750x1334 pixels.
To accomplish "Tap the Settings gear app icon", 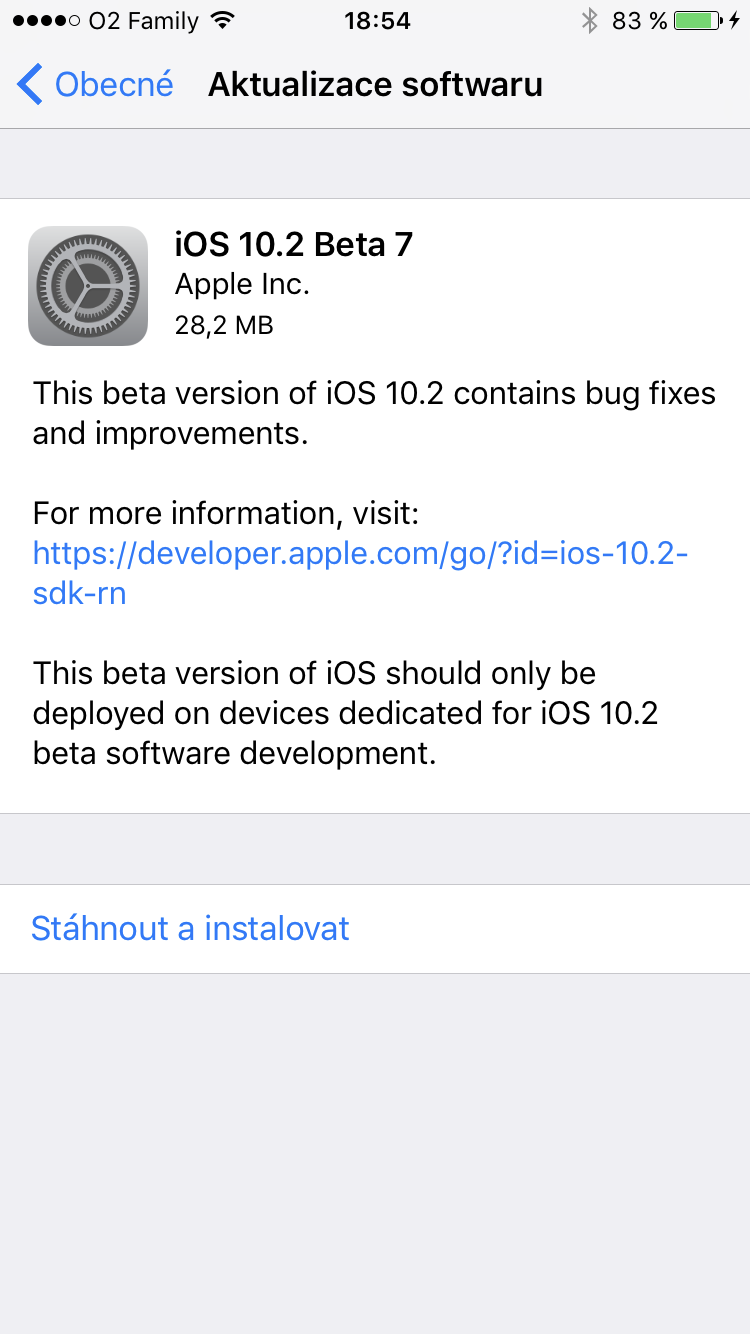I will [88, 286].
